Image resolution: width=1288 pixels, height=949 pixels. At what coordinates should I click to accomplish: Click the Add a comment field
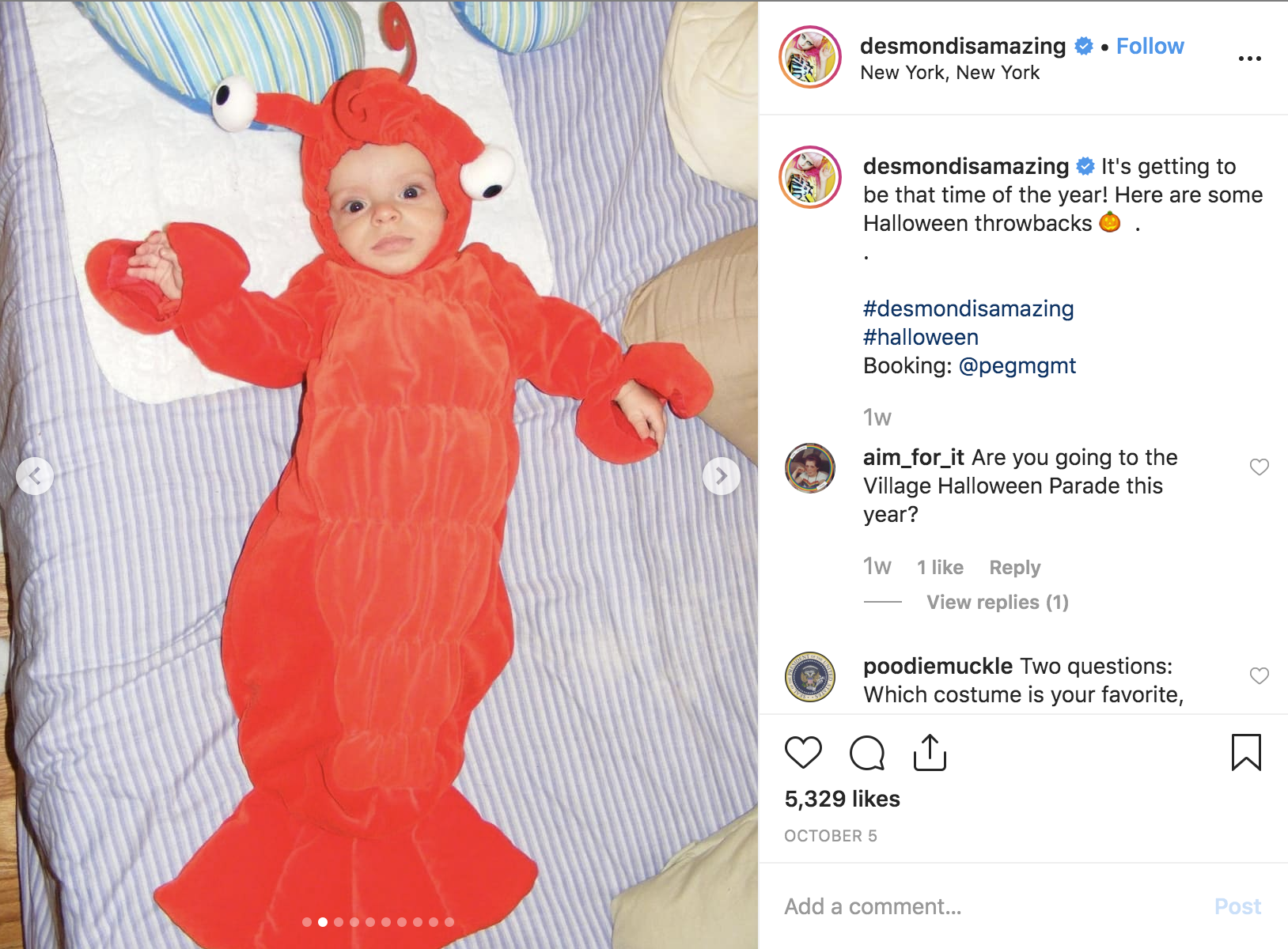point(989,906)
